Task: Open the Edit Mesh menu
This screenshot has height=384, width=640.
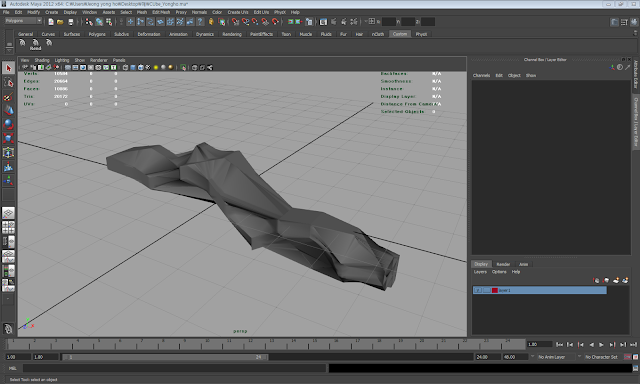Action: [x=161, y=12]
